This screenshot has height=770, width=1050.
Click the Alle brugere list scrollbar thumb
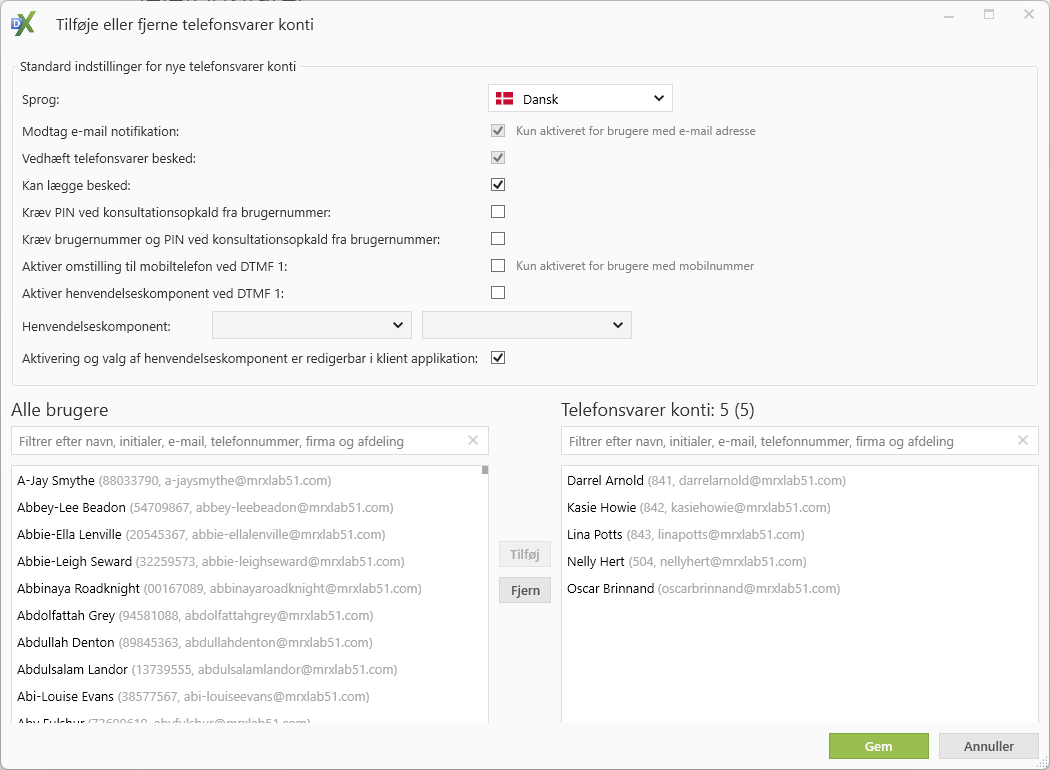(484, 470)
